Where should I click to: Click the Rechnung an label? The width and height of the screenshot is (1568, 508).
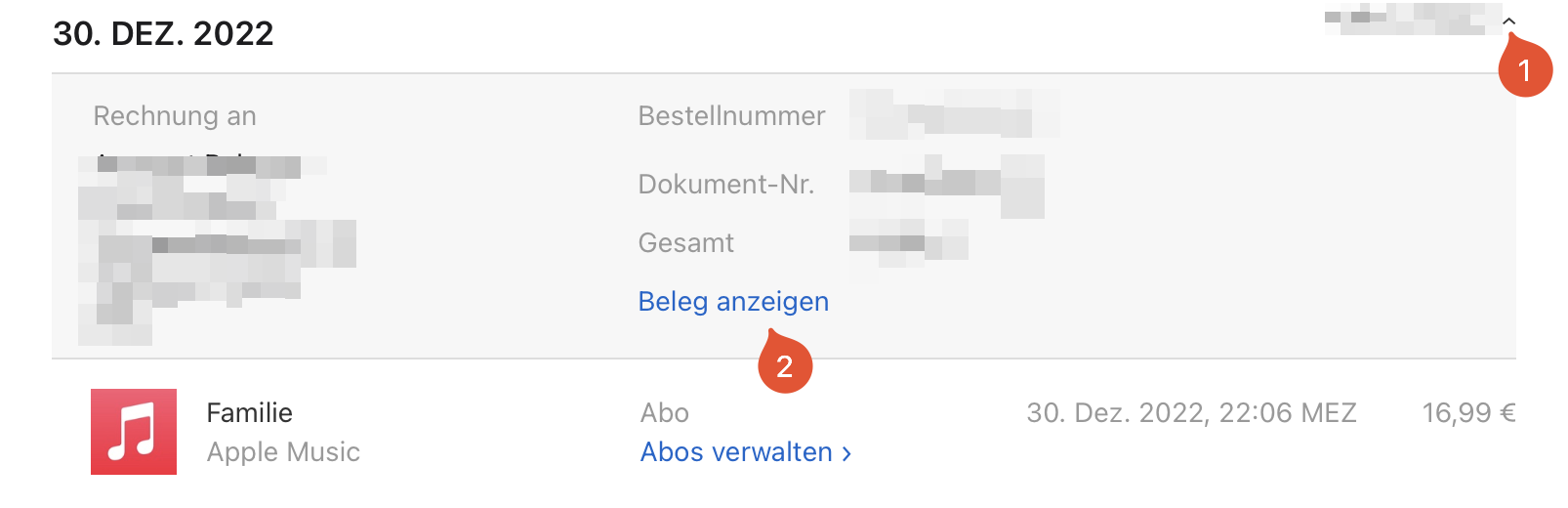(x=175, y=116)
